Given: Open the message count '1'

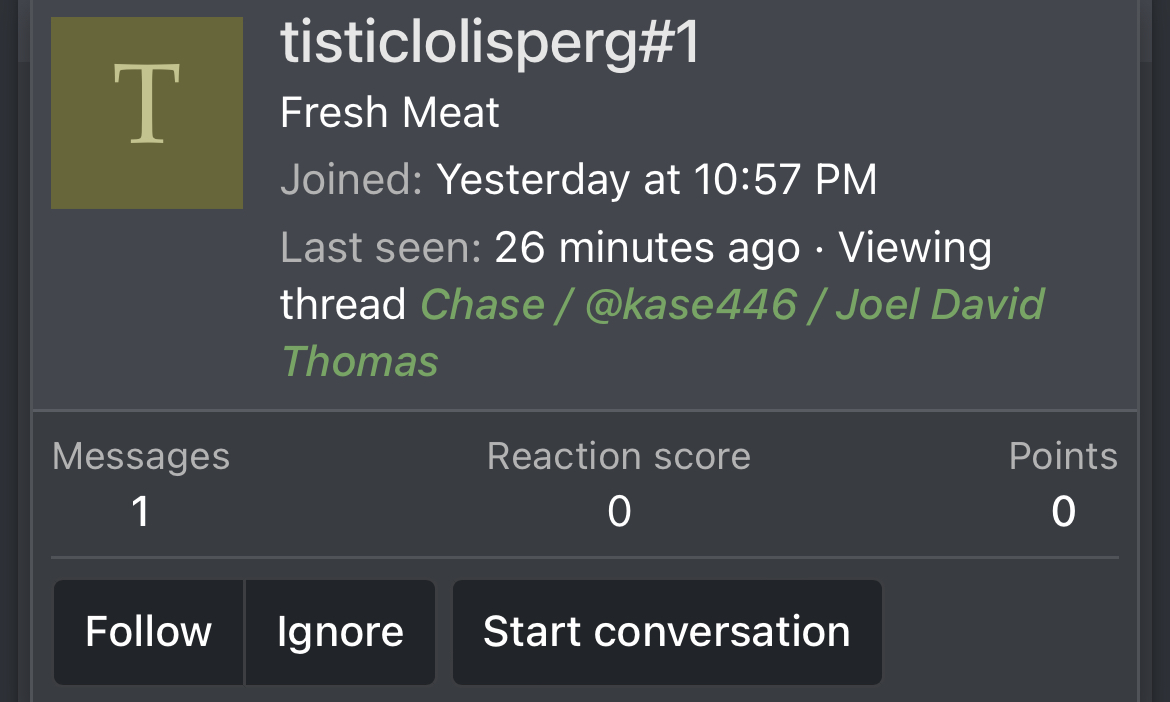Looking at the screenshot, I should [x=140, y=512].
